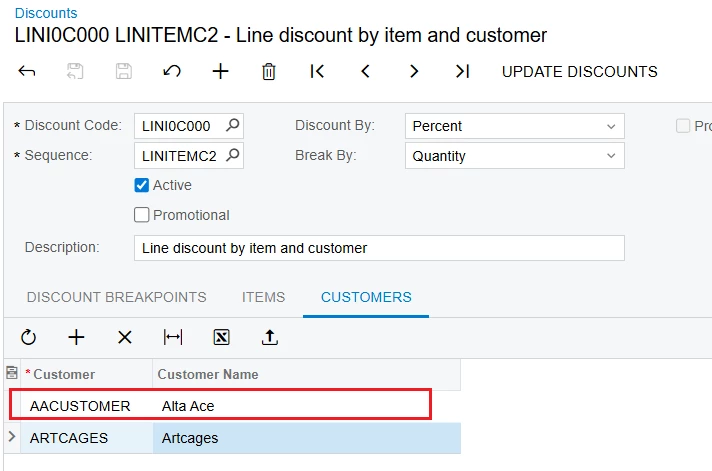Add new discount record with plus icon
712x471 pixels.
pyautogui.click(x=221, y=72)
